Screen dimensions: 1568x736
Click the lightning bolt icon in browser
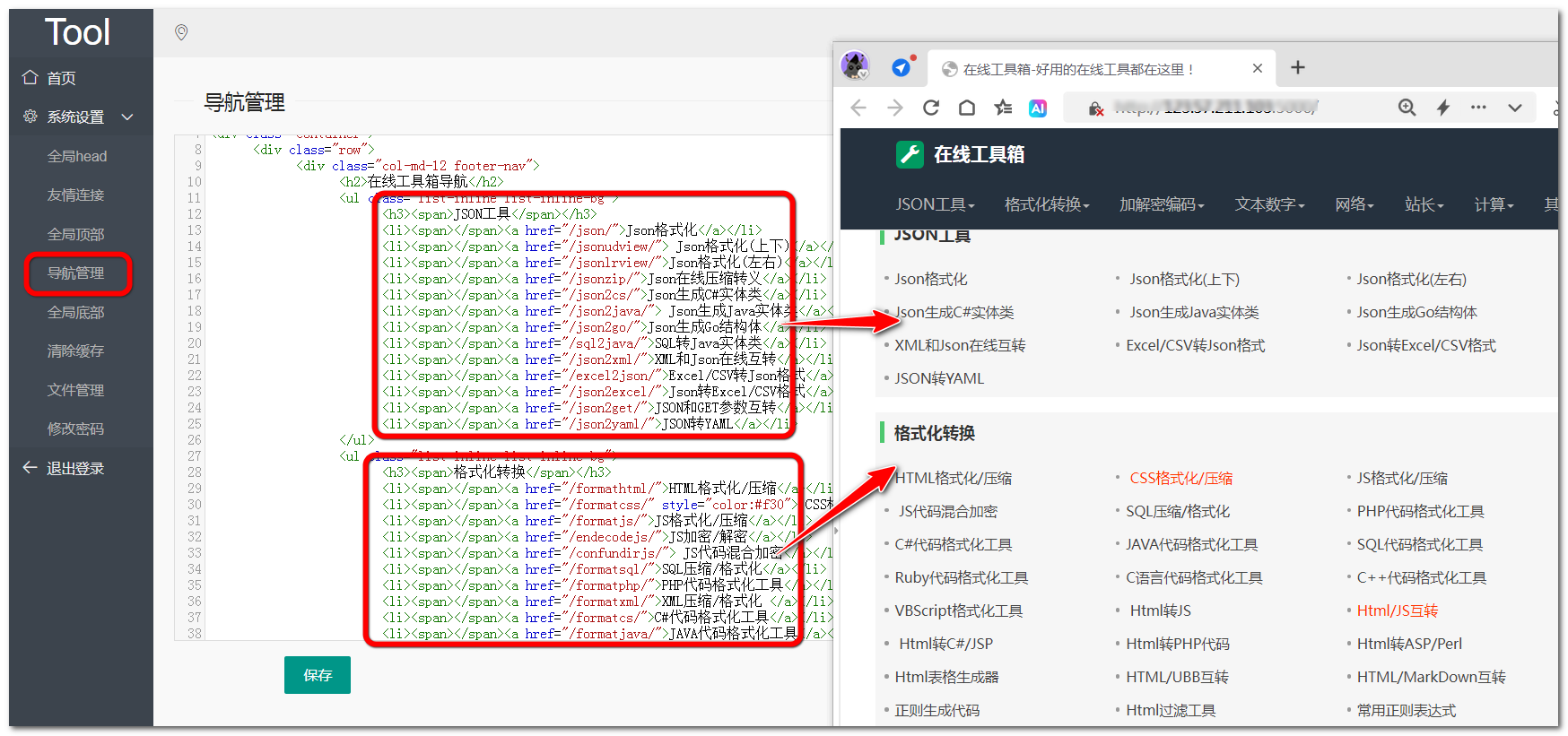(x=1443, y=108)
